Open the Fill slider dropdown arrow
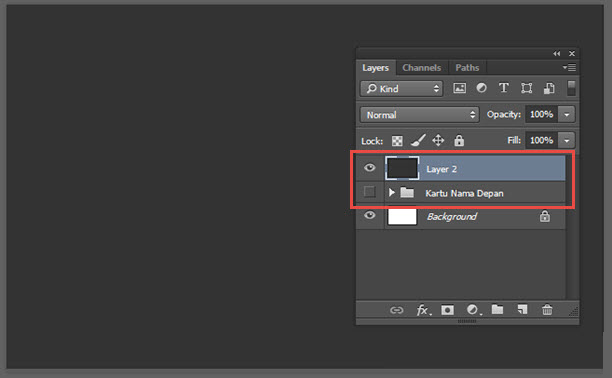The image size is (612, 378). click(x=566, y=140)
